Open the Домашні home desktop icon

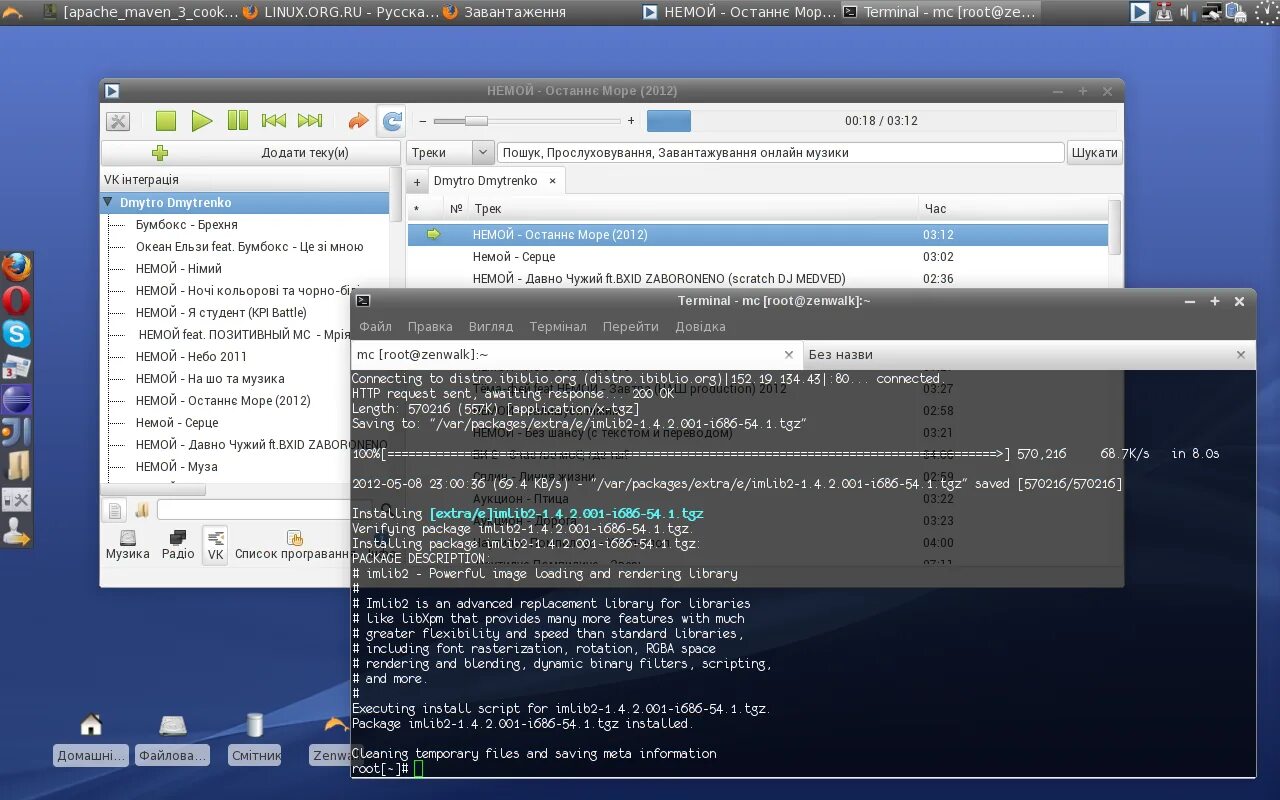pos(91,738)
